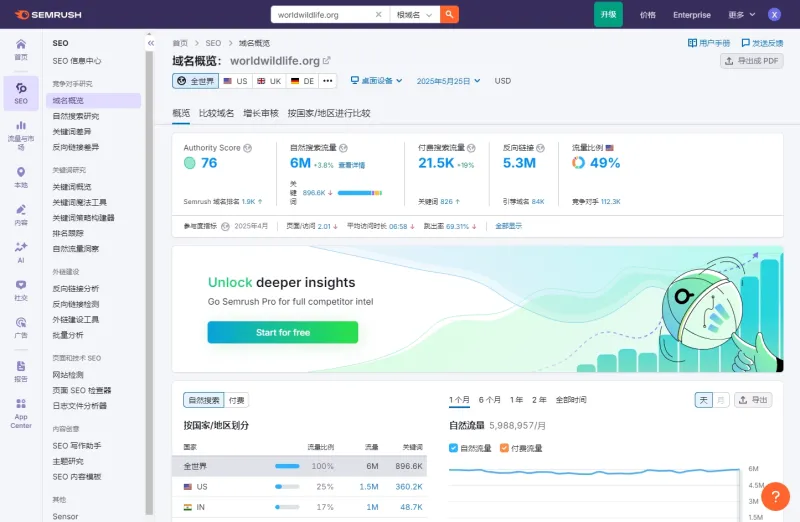Screen dimensions: 800x522
Task: Click the AI sparkle sidebar icon
Action: tap(21, 252)
